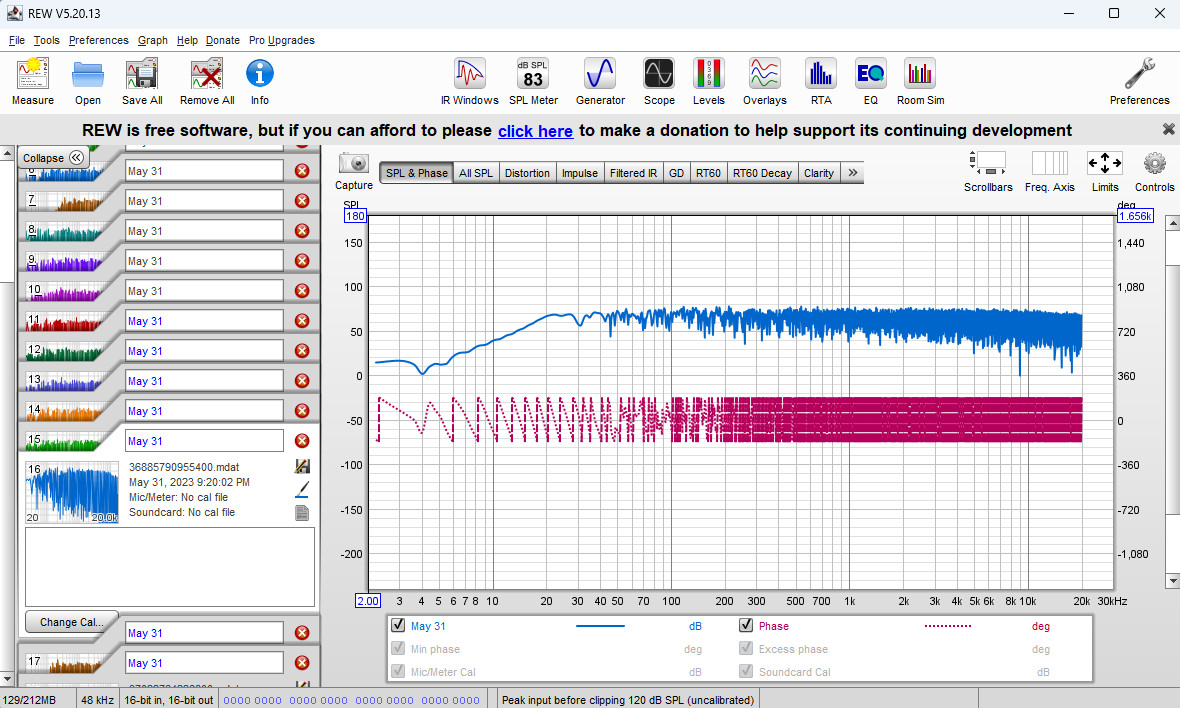Image resolution: width=1180 pixels, height=708 pixels.
Task: Switch to Impulse tab
Action: point(579,173)
